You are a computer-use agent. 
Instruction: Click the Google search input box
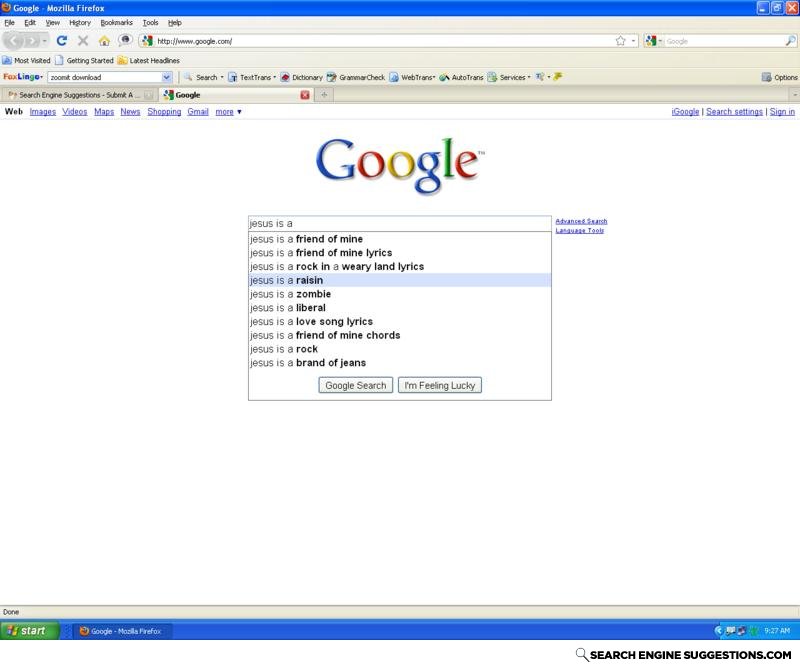coord(399,224)
